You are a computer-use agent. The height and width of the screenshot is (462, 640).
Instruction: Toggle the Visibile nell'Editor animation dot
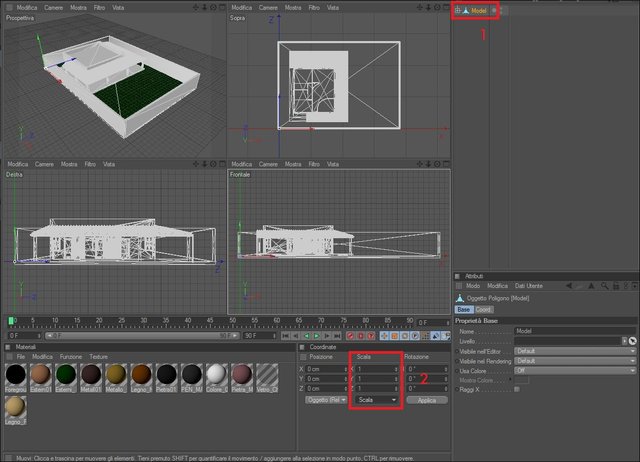pyautogui.click(x=457, y=351)
